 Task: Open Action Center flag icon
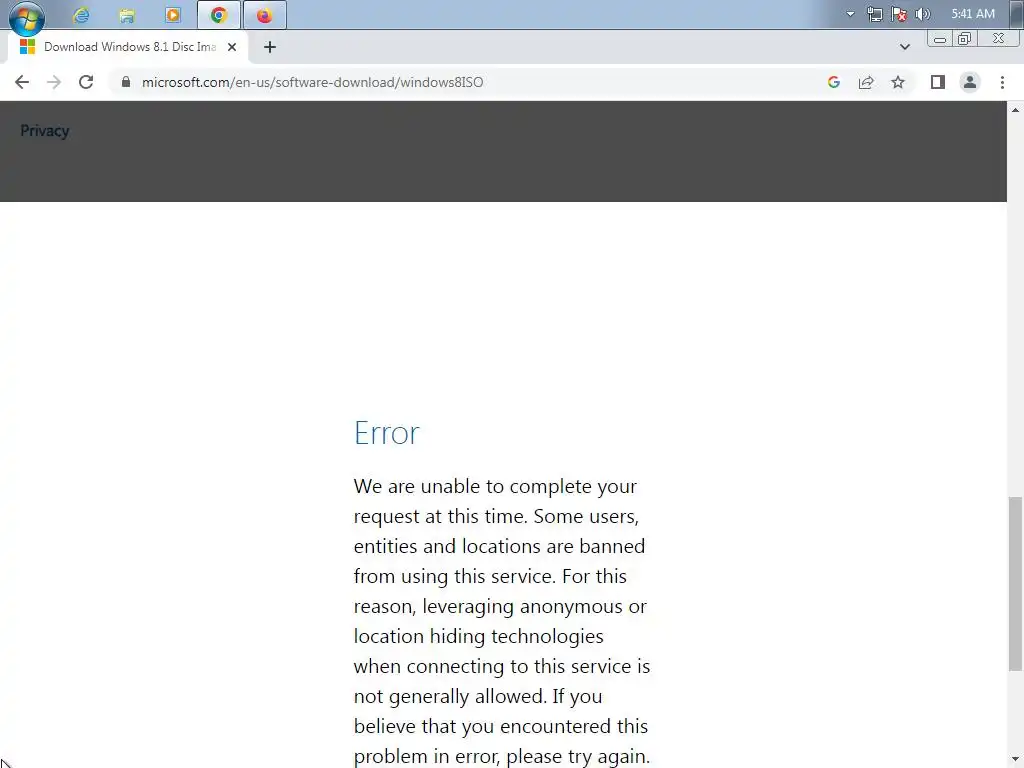click(x=899, y=14)
